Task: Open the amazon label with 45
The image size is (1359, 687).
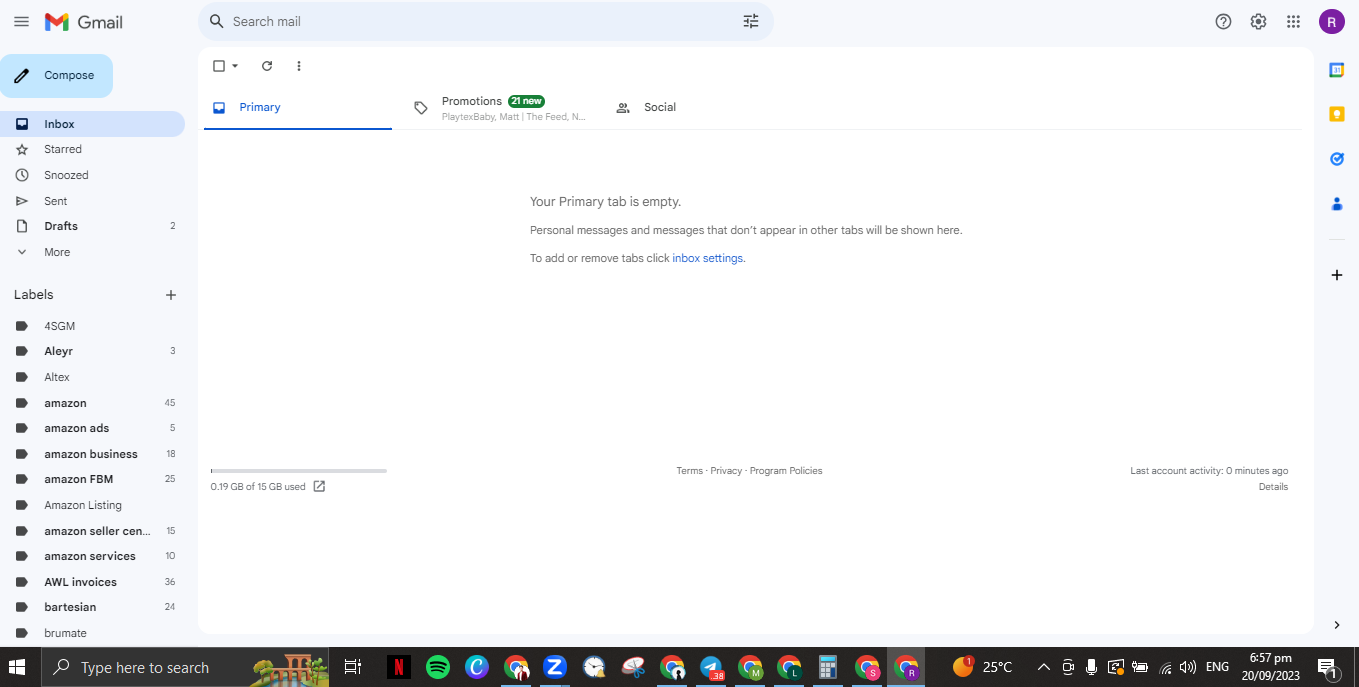Action: (92, 403)
